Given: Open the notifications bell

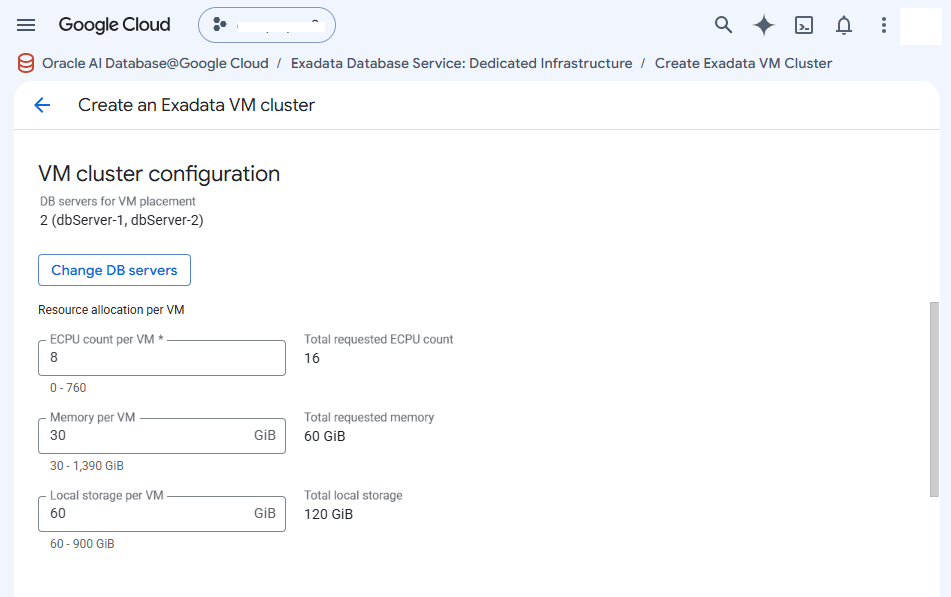Looking at the screenshot, I should point(844,25).
